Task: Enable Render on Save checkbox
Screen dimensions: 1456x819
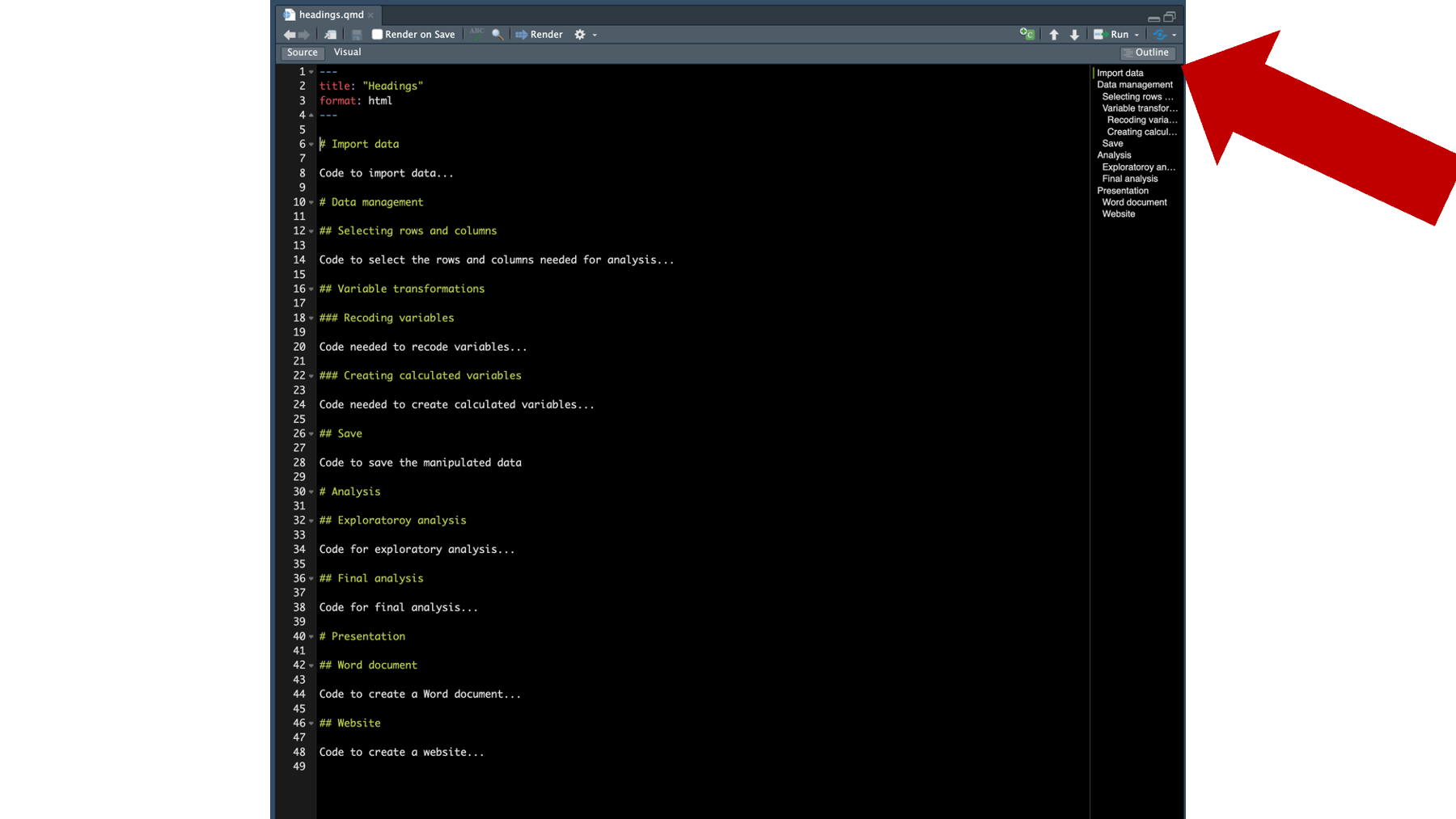Action: coord(377,35)
